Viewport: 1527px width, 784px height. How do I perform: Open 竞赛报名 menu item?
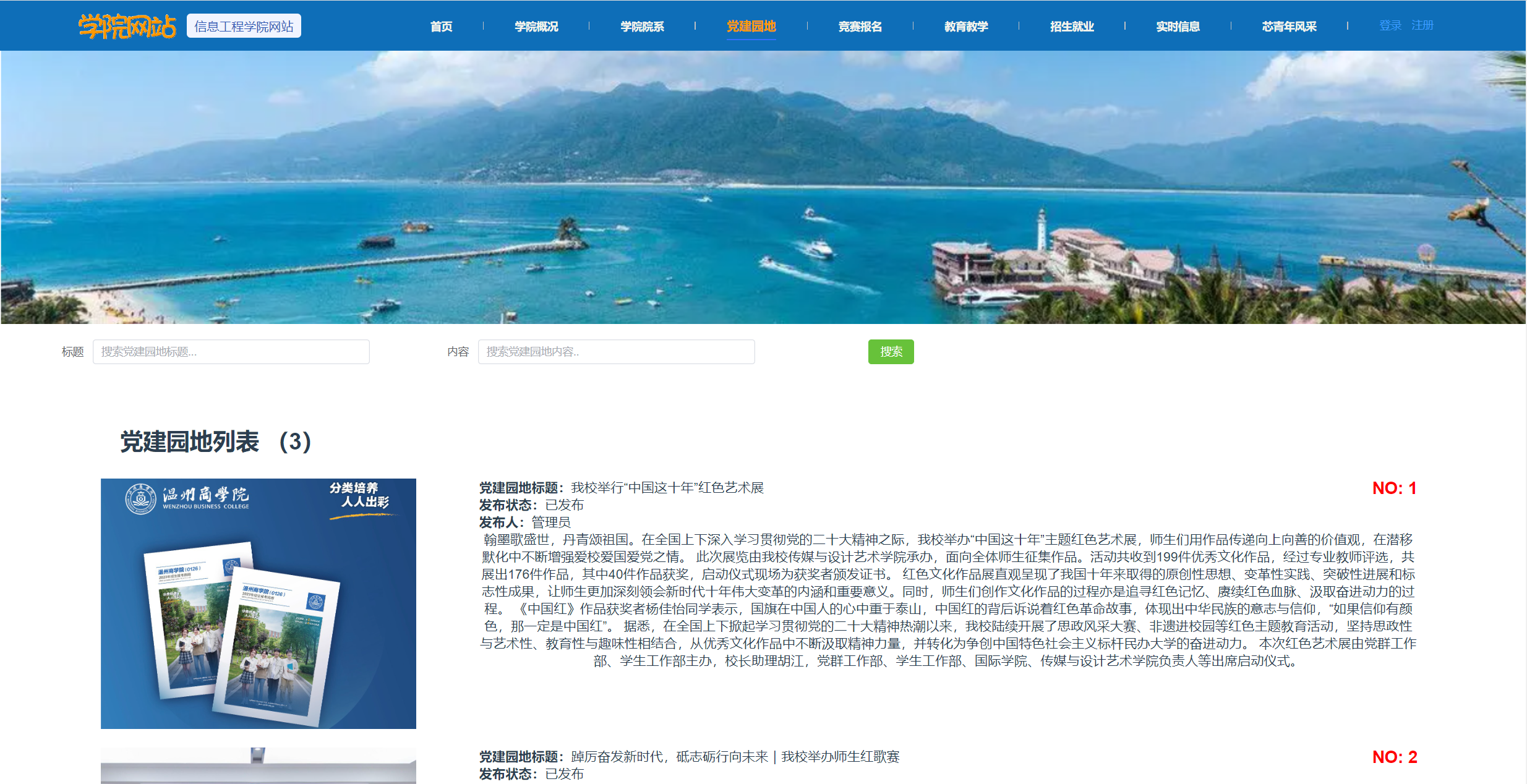[x=860, y=27]
